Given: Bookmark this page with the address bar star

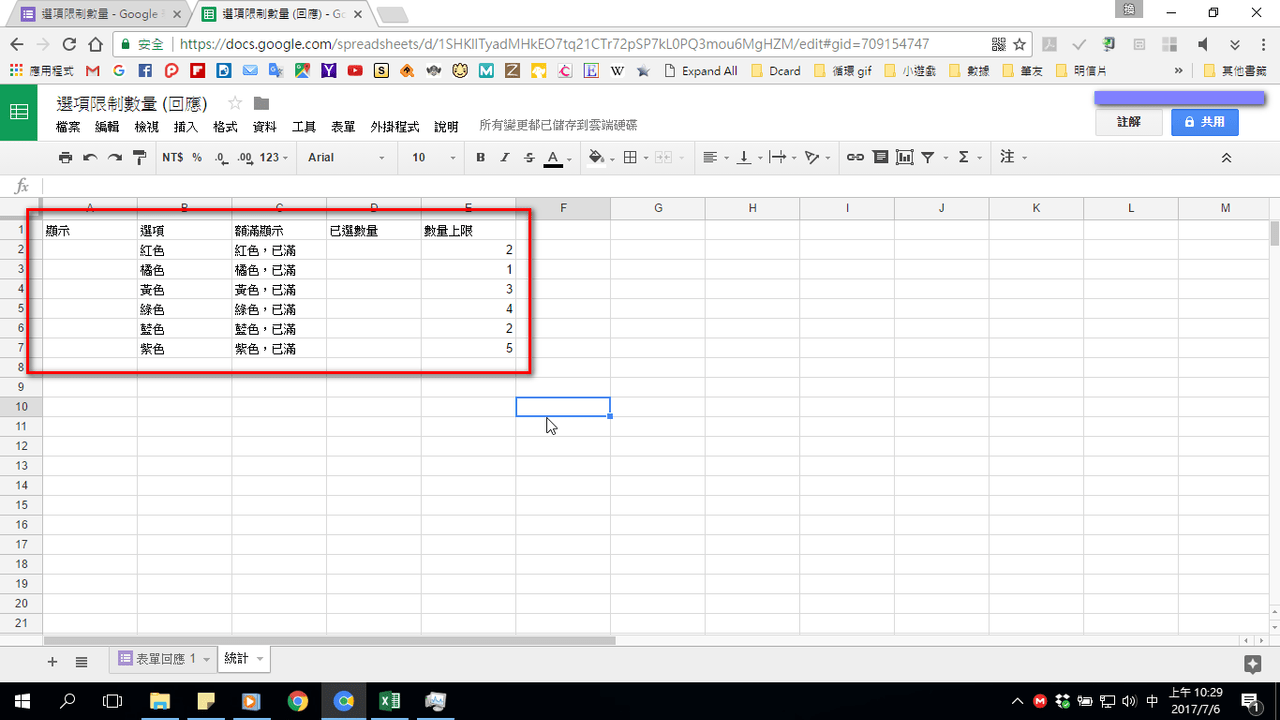Looking at the screenshot, I should coord(1019,44).
